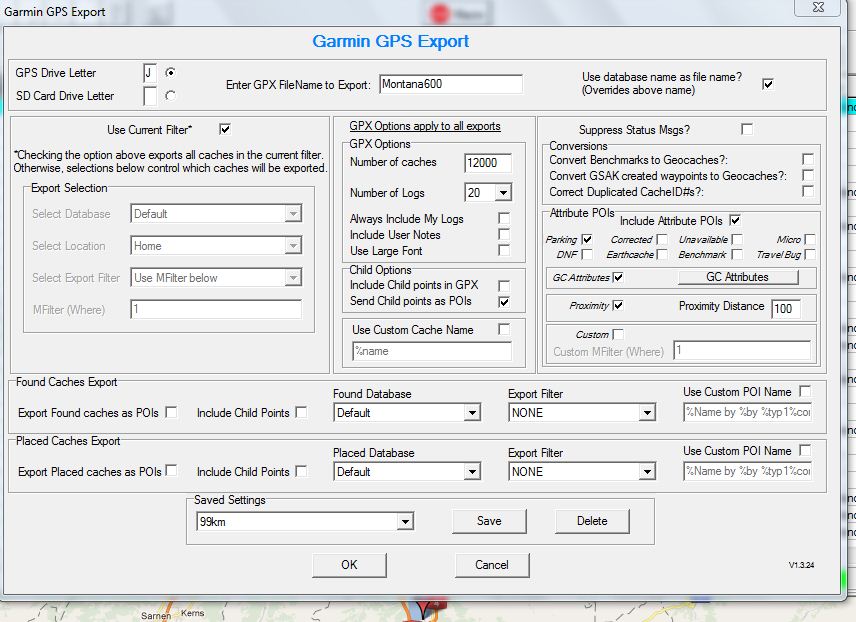
Task: Enable Use Custom Cache Name checkbox
Action: pyautogui.click(x=504, y=329)
